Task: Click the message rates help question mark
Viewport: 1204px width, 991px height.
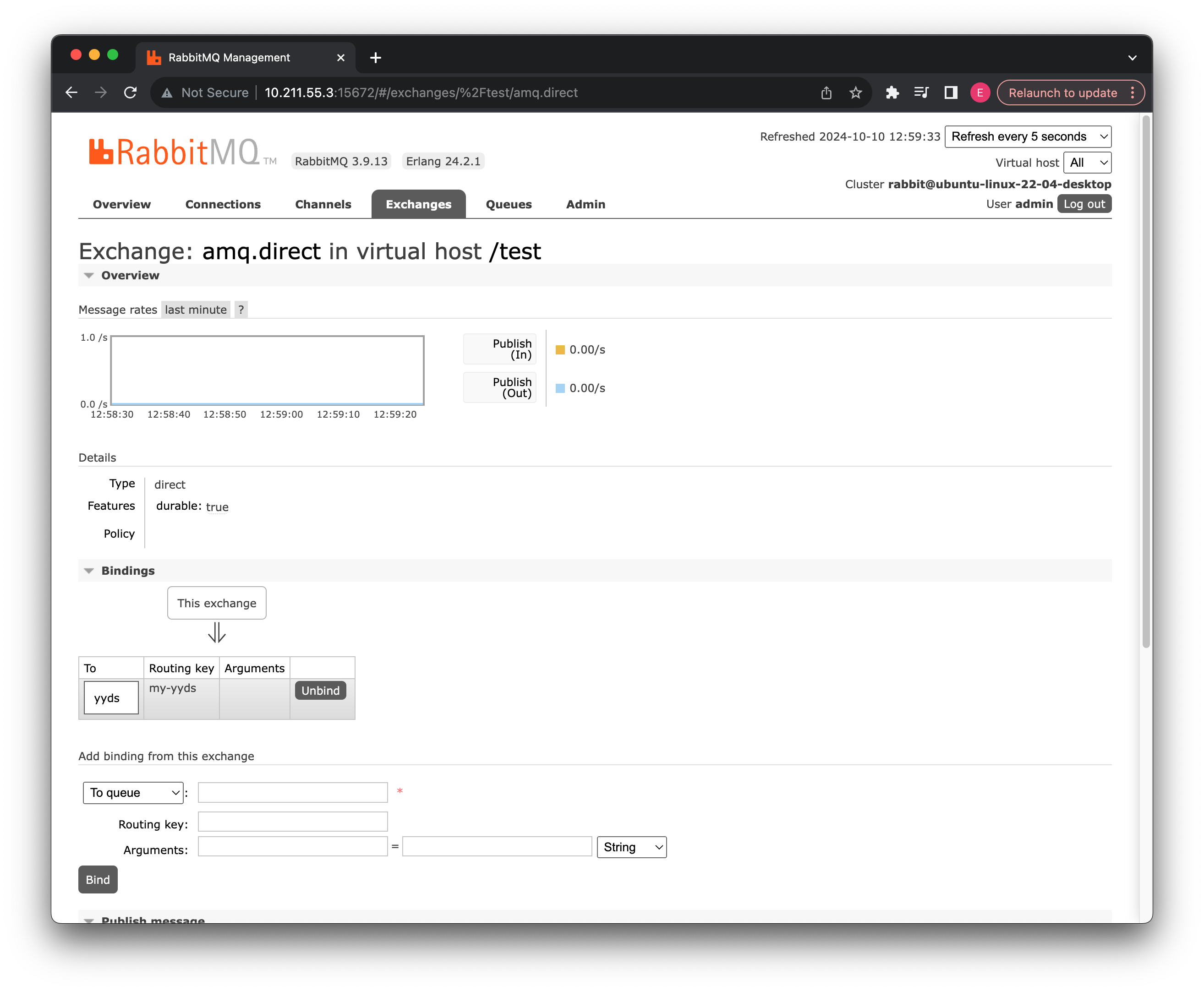Action: click(x=241, y=310)
